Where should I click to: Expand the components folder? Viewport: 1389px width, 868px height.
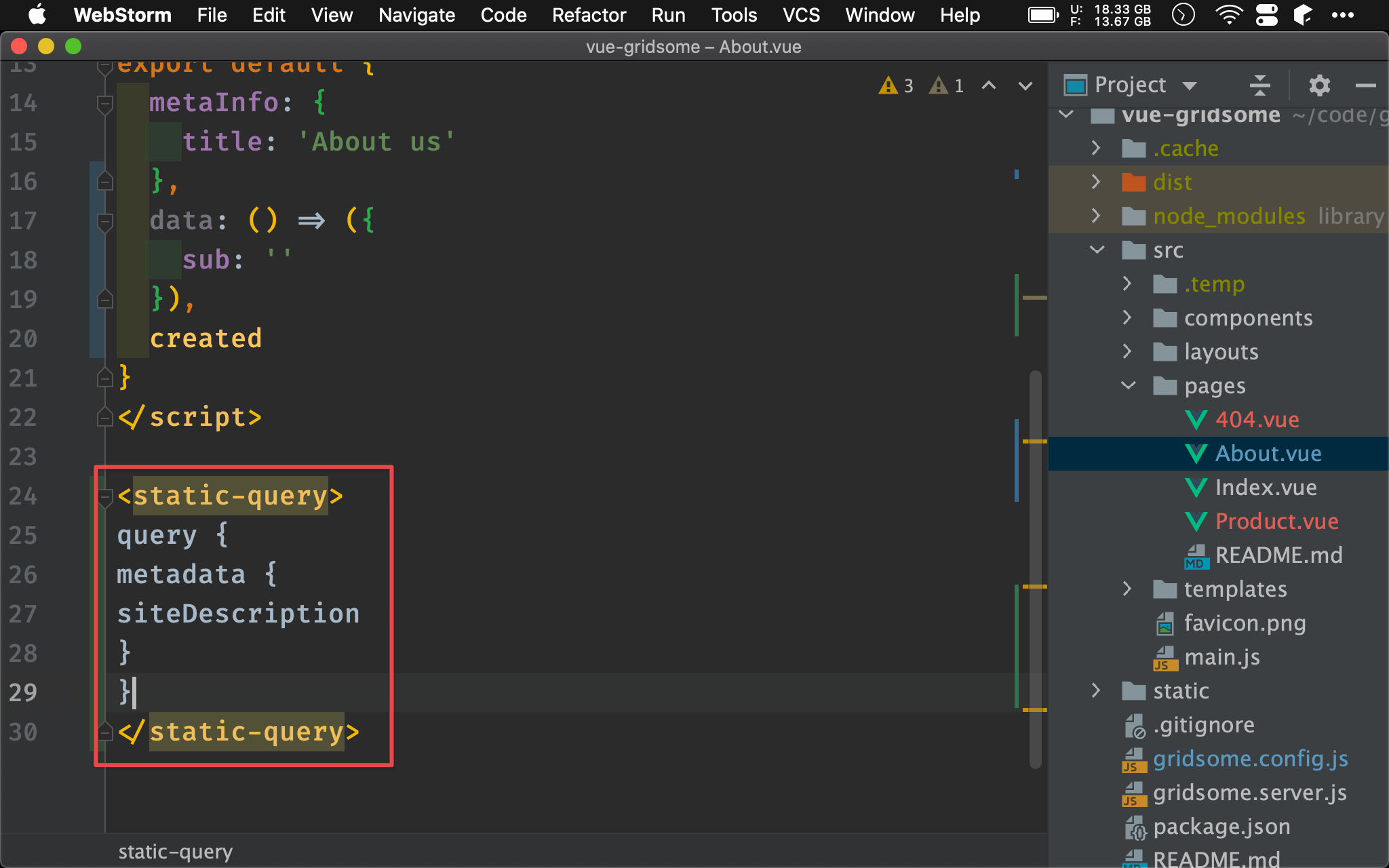point(1127,317)
